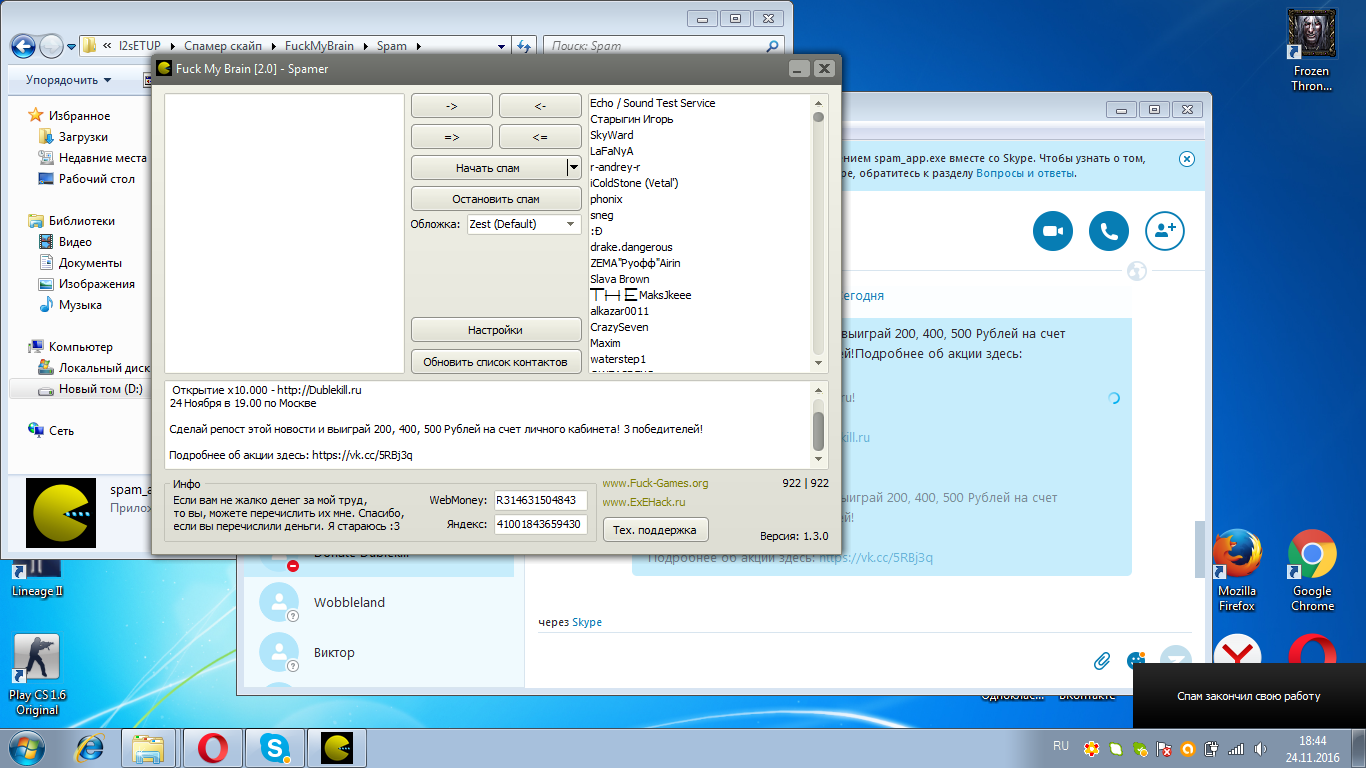
Task: Expand the Explorer address bar history dropdown
Action: coord(501,46)
